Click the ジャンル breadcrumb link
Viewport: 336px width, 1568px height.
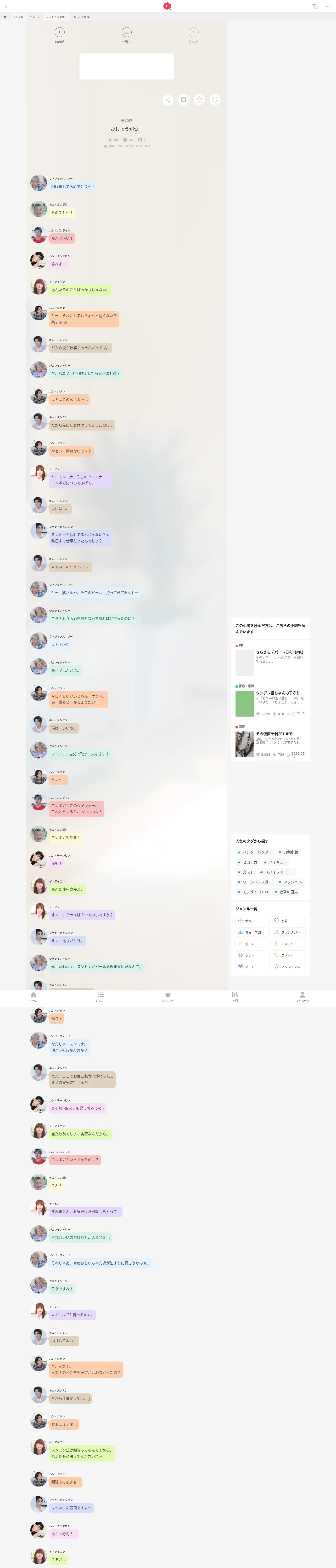click(18, 17)
